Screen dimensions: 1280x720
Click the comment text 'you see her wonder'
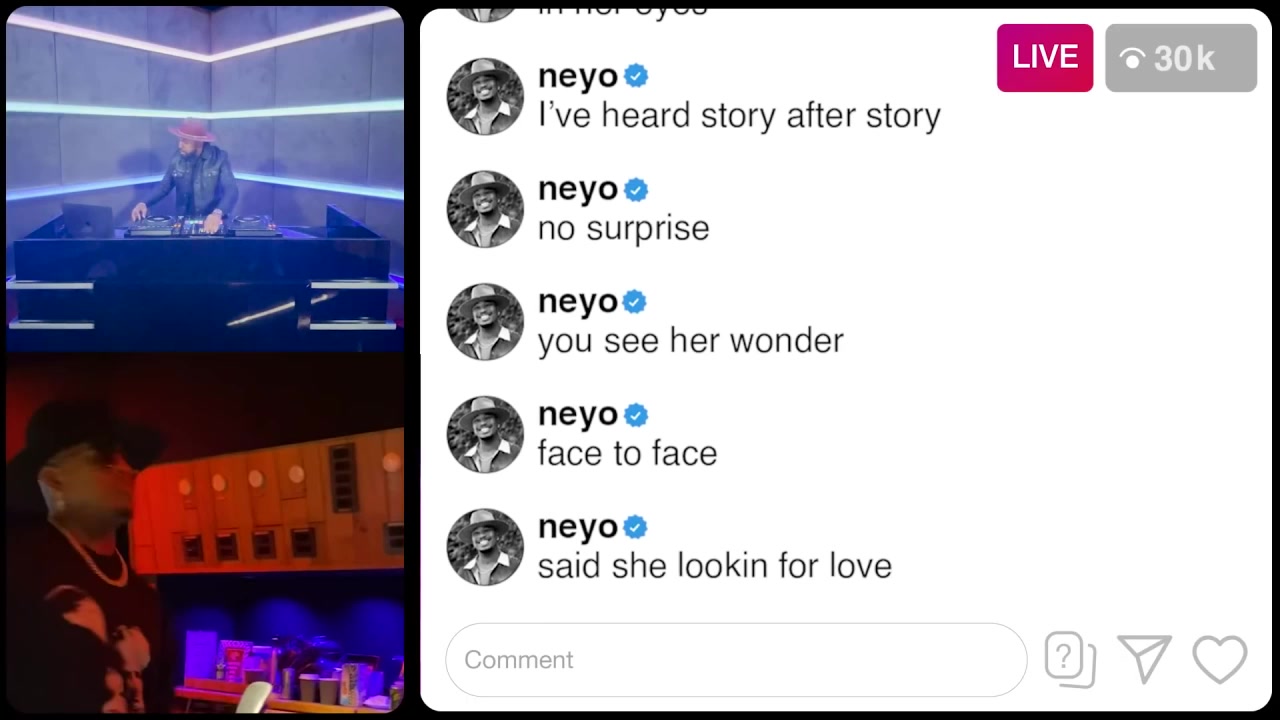tap(690, 341)
